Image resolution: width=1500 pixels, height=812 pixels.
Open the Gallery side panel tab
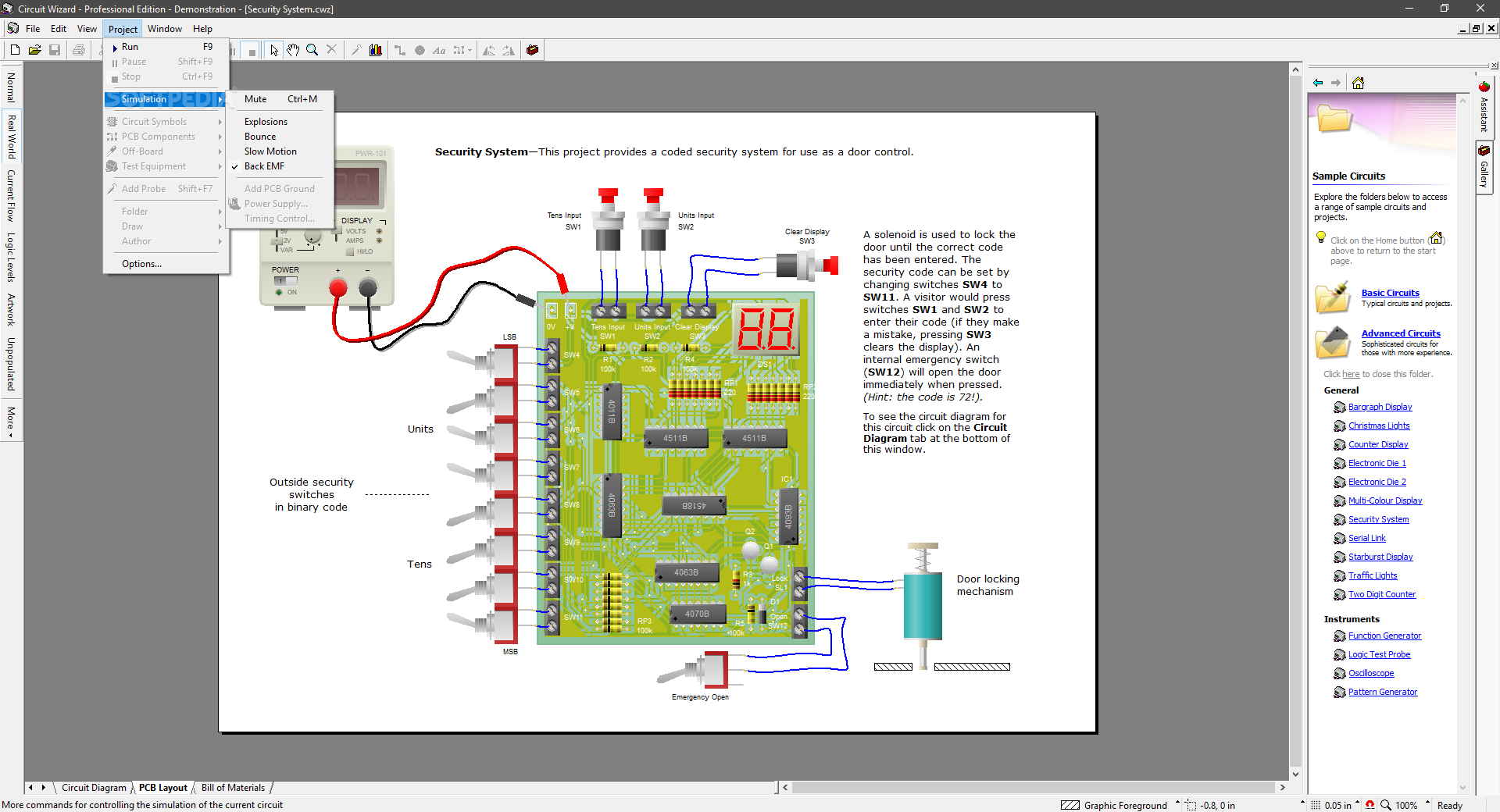pos(1484,166)
